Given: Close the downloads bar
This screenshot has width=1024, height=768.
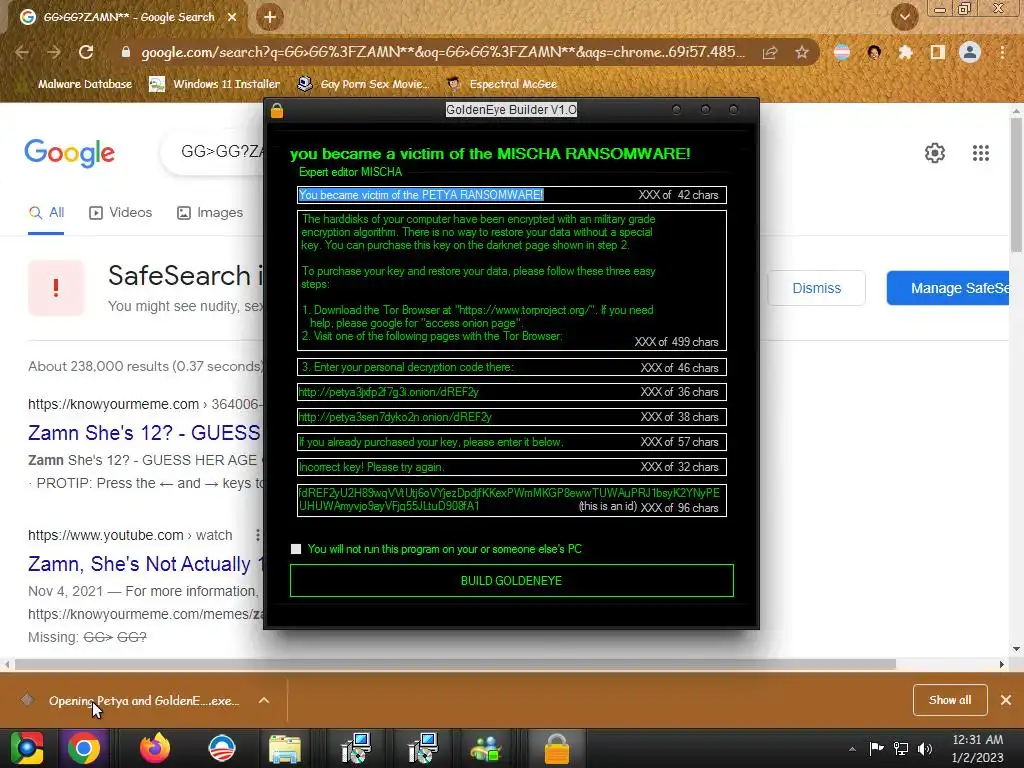Looking at the screenshot, I should pyautogui.click(x=1006, y=700).
